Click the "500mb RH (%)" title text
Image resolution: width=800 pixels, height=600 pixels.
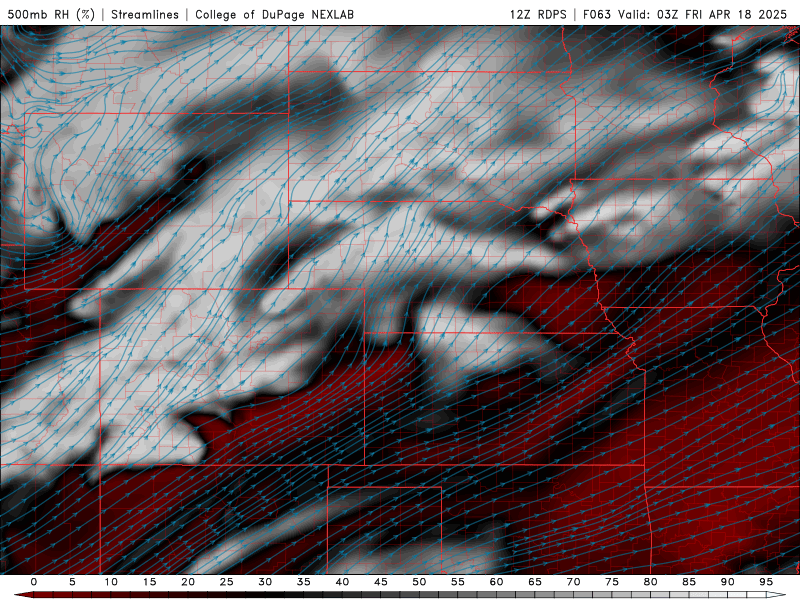[51, 15]
